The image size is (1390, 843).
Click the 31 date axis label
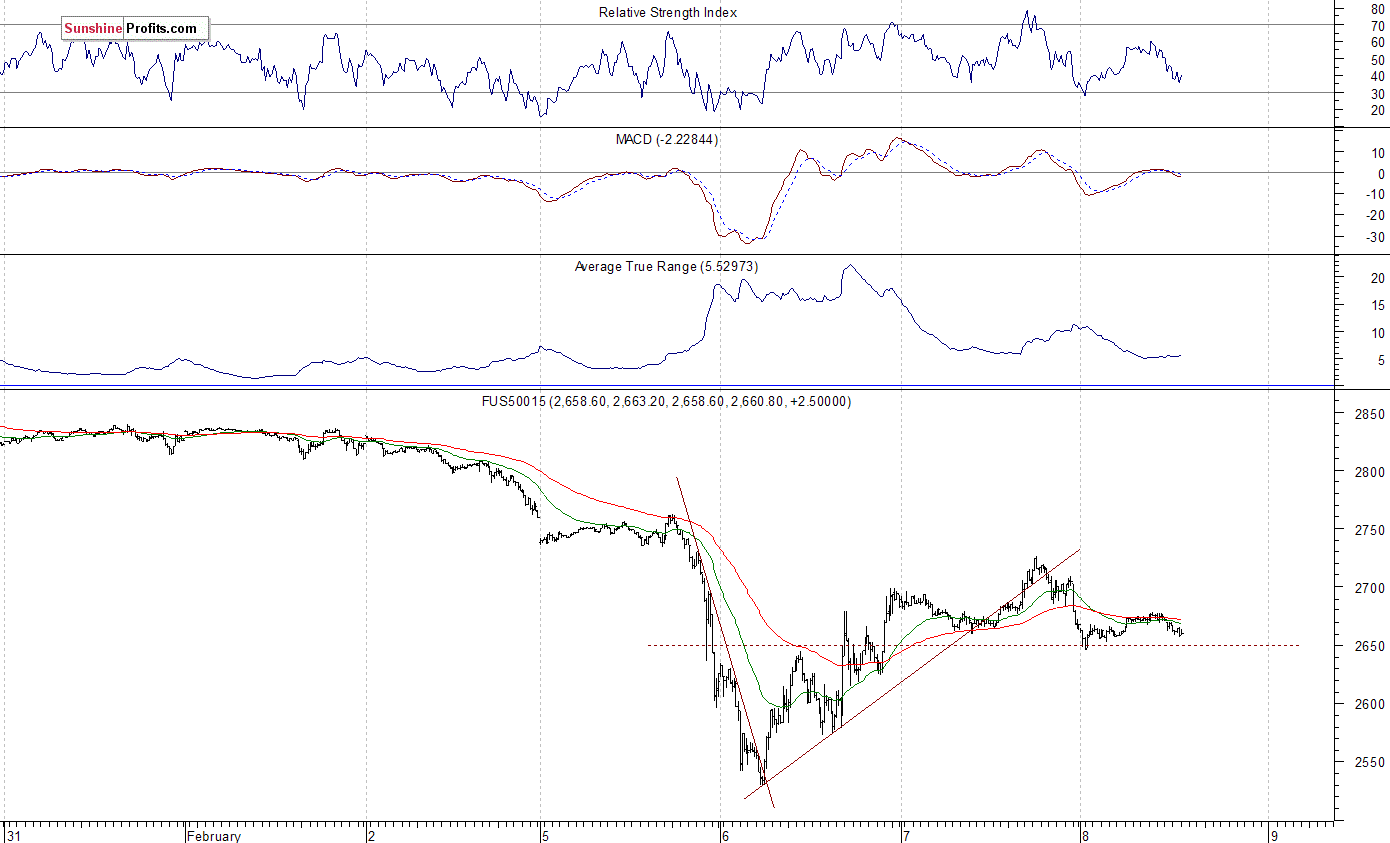point(12,835)
